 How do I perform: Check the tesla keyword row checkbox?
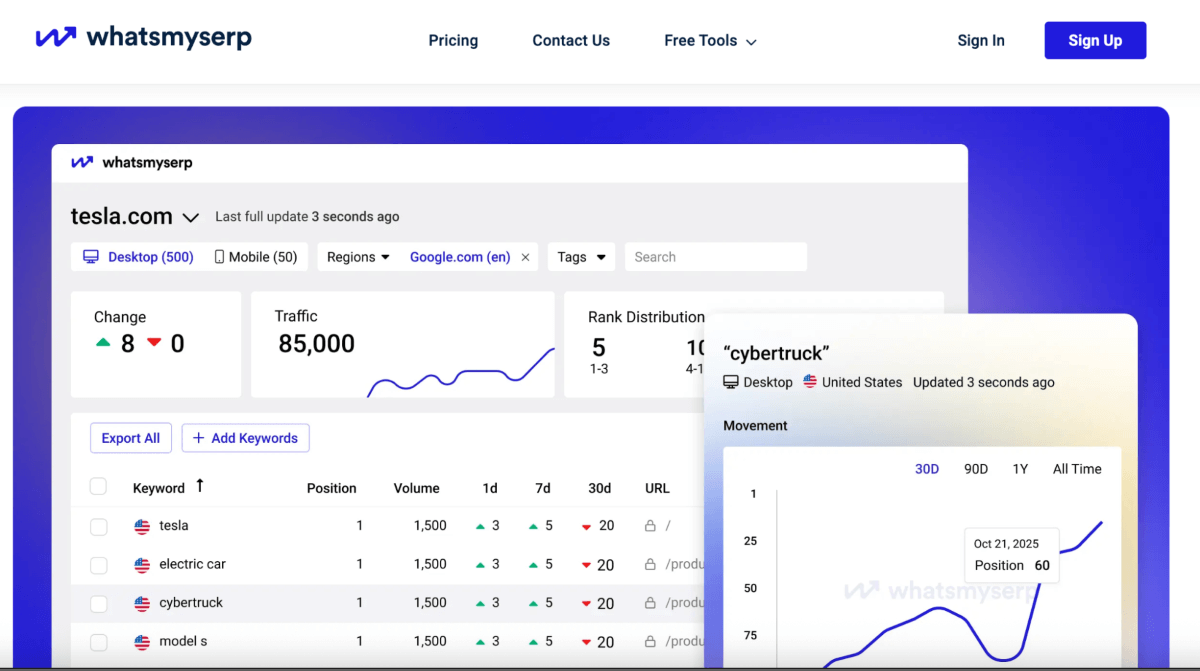[98, 526]
